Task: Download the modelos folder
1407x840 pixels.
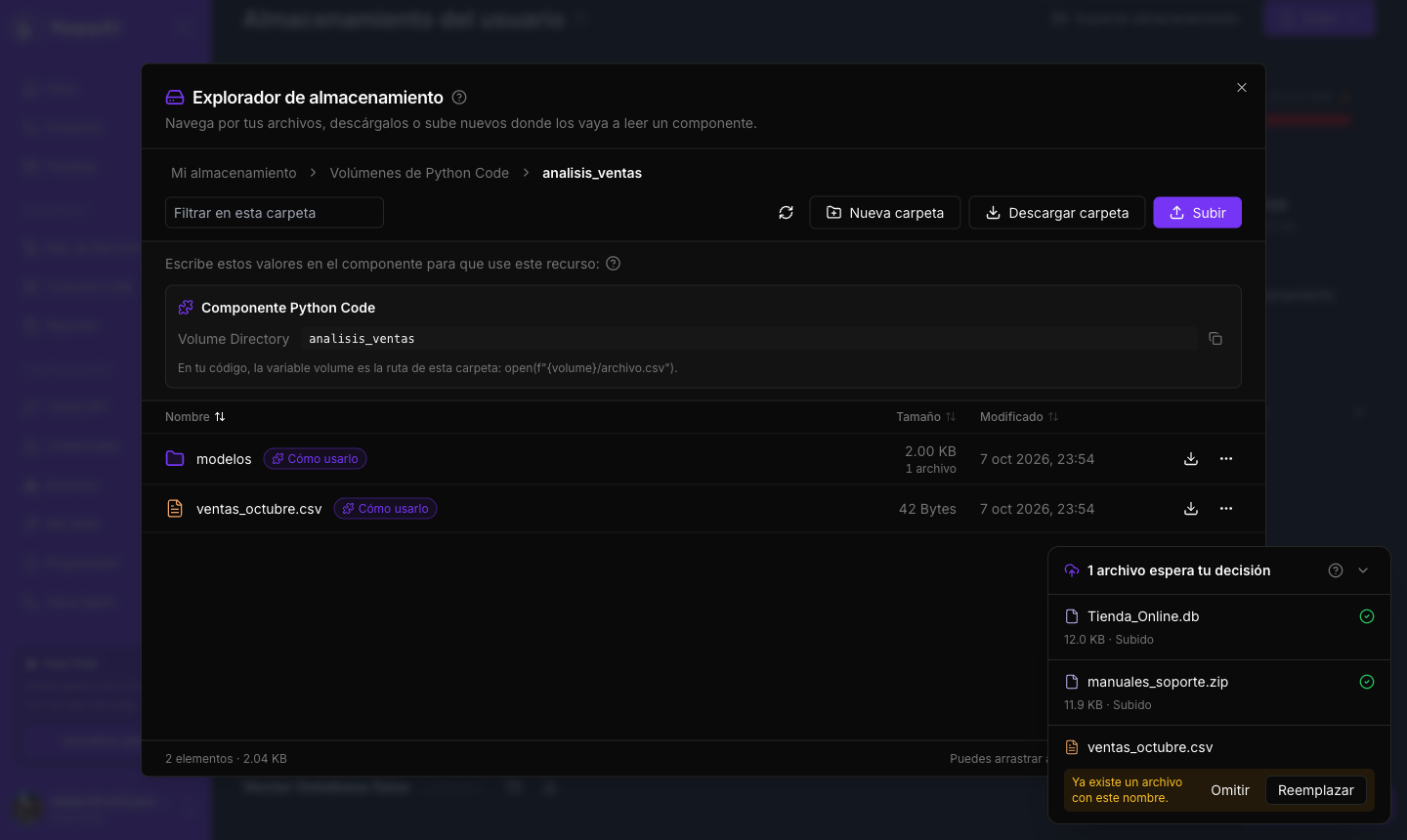Action: [x=1191, y=459]
